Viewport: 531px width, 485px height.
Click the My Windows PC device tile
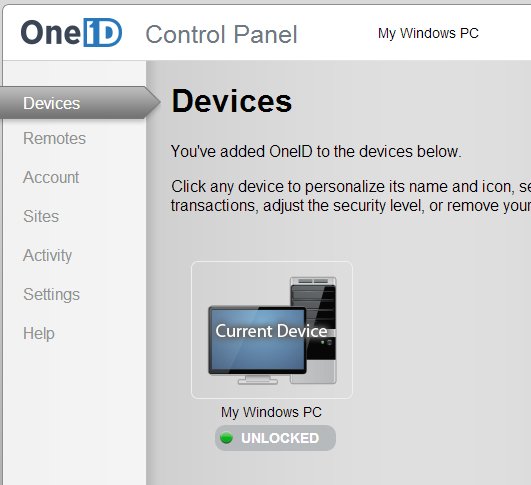[x=272, y=330]
